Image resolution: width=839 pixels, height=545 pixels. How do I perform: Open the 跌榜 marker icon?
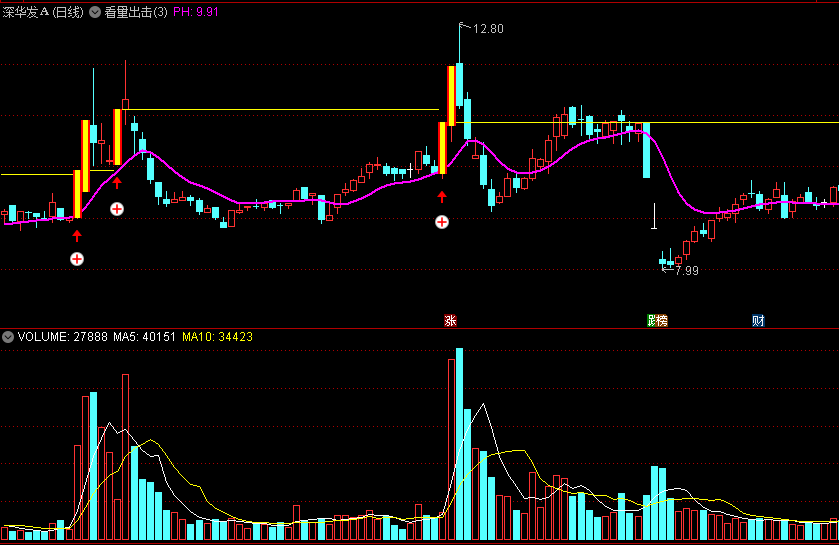657,320
